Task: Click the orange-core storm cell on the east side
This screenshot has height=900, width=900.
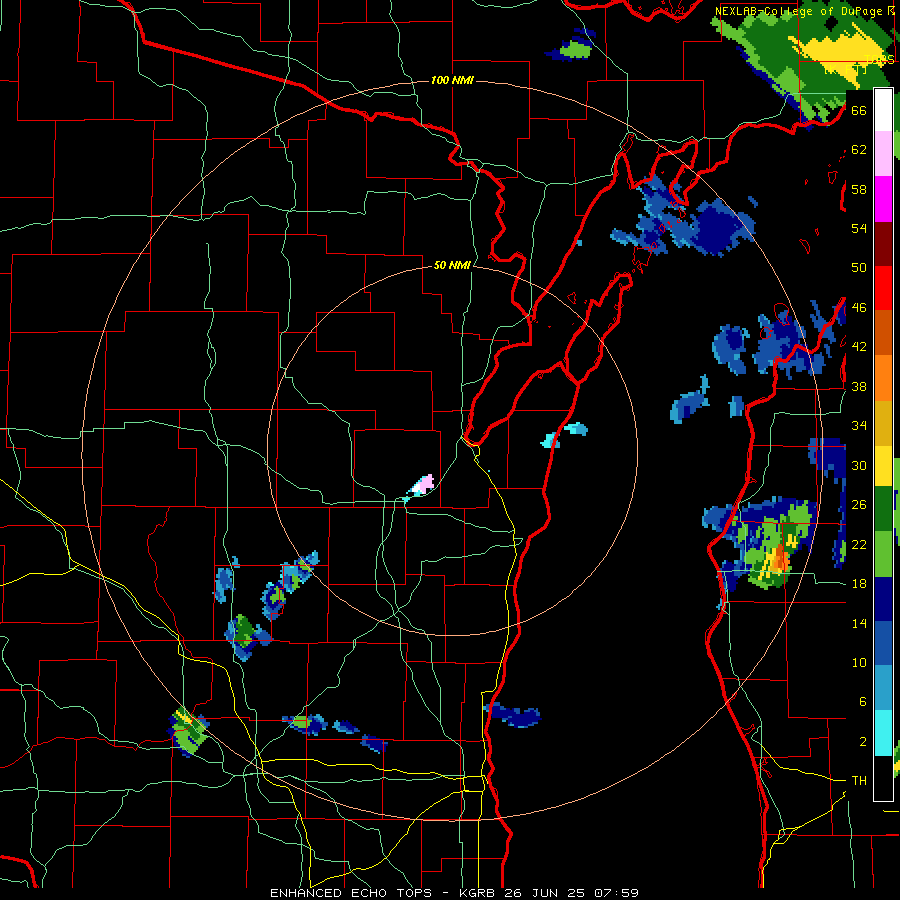Action: click(778, 561)
